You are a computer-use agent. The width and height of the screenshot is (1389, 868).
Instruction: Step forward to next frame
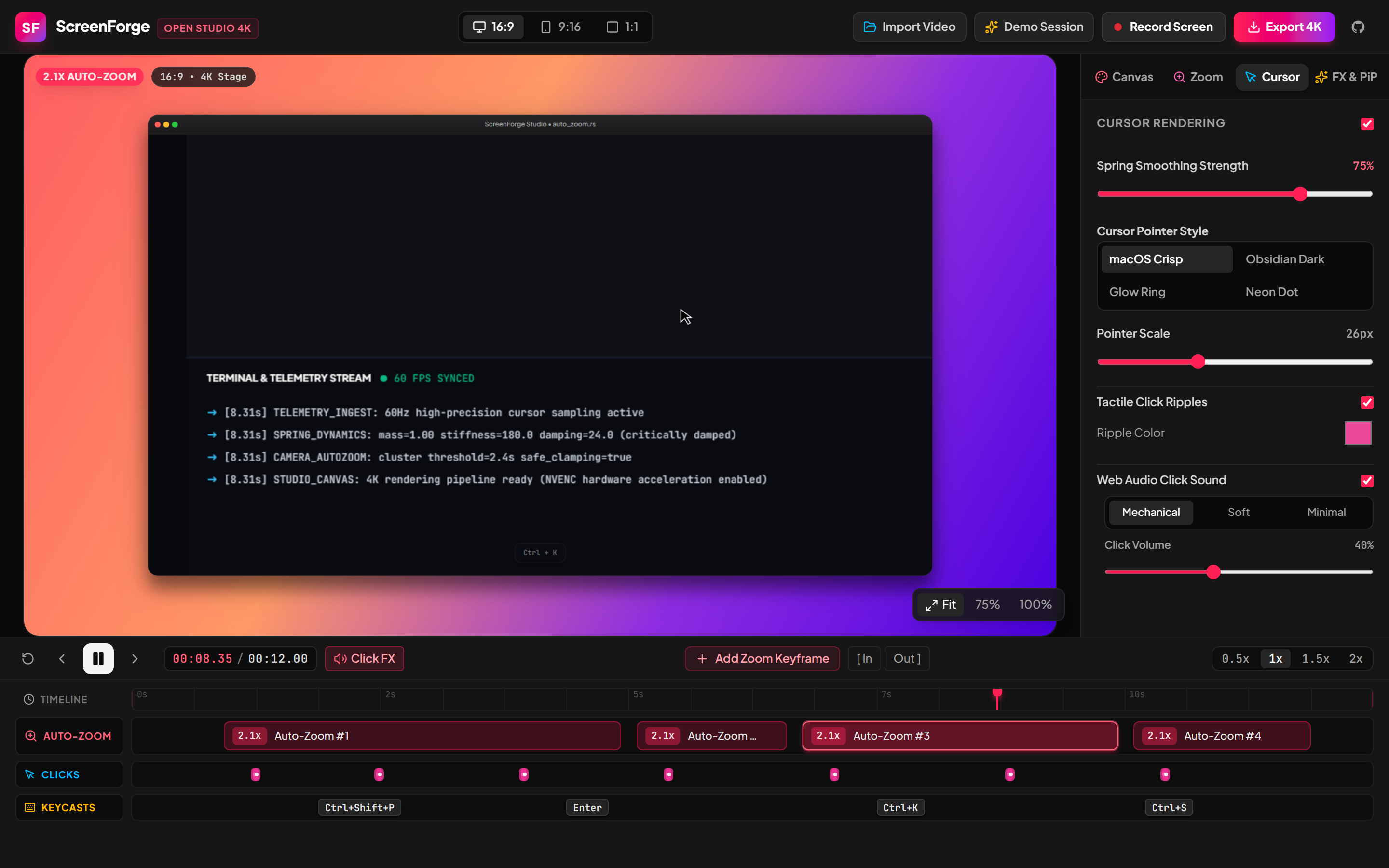[x=135, y=658]
